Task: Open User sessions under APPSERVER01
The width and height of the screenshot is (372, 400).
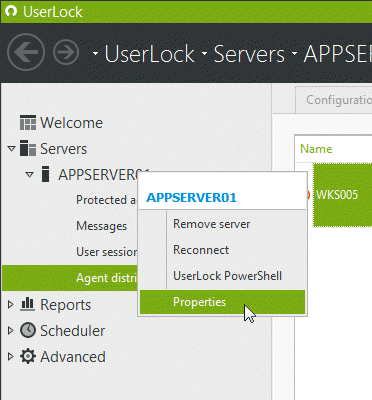Action: (x=107, y=252)
